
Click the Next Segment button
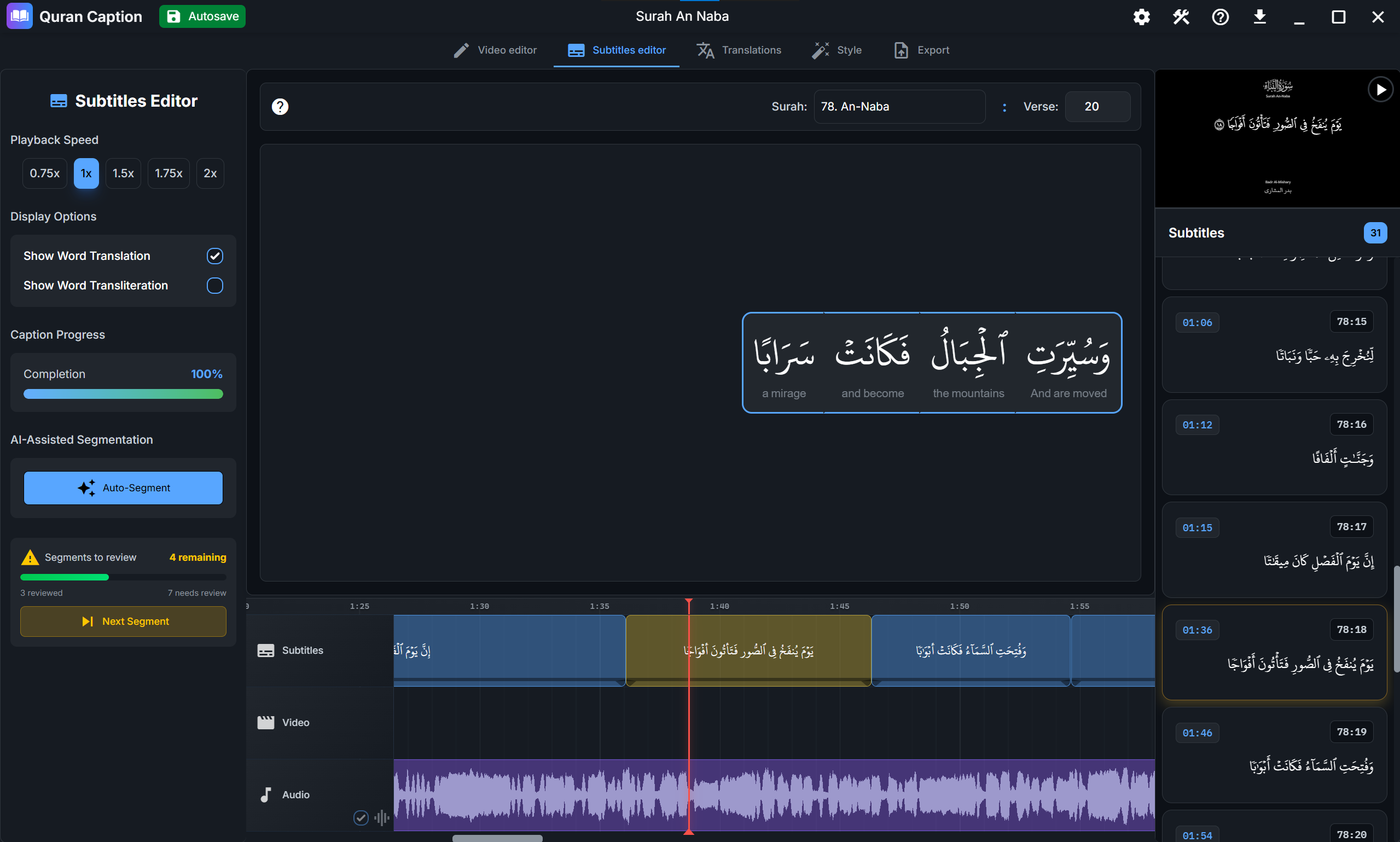coord(123,622)
